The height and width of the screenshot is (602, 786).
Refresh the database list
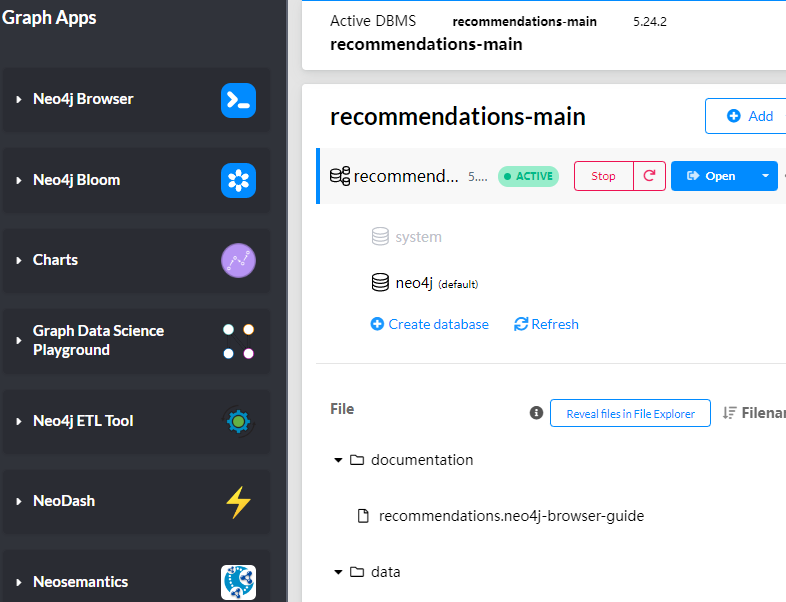coord(546,324)
